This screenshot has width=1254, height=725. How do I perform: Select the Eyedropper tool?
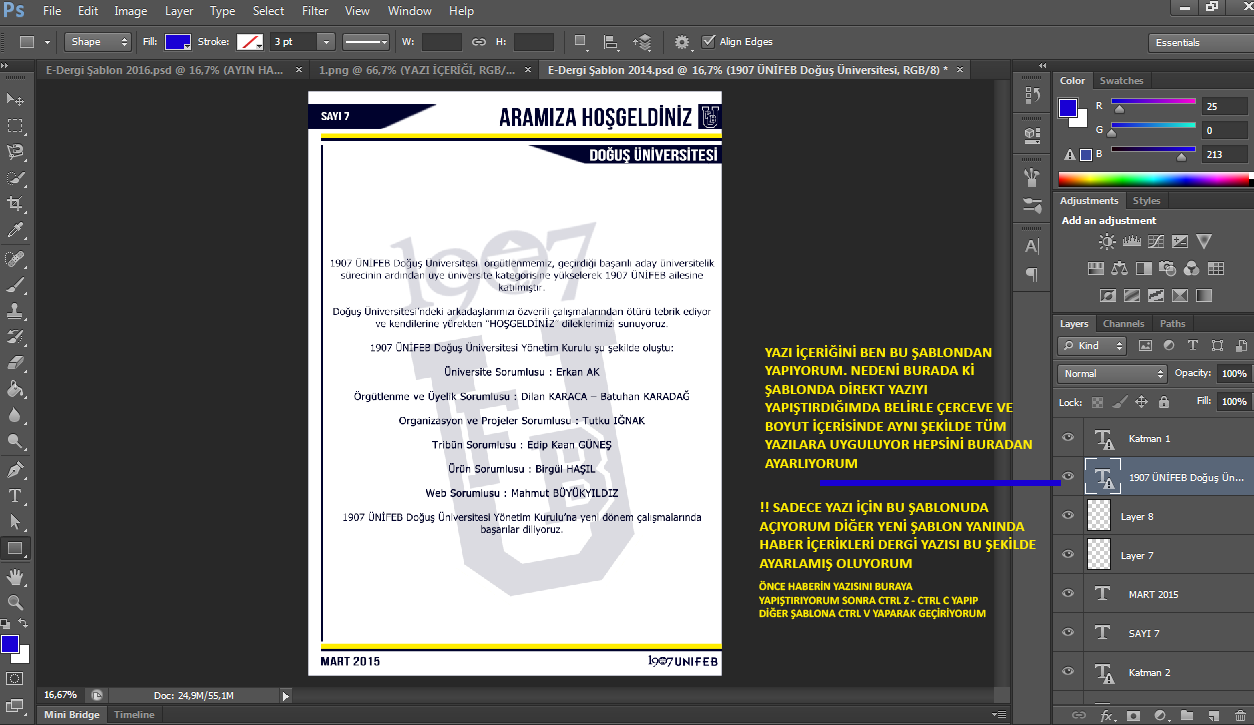[x=15, y=231]
